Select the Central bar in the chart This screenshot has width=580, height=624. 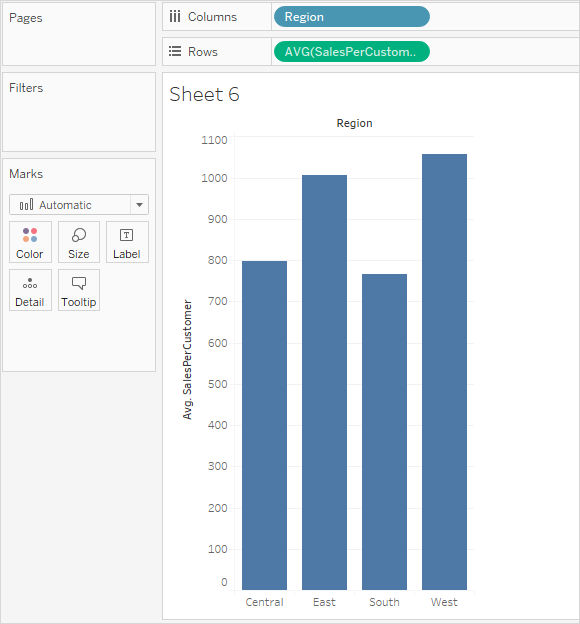click(264, 425)
